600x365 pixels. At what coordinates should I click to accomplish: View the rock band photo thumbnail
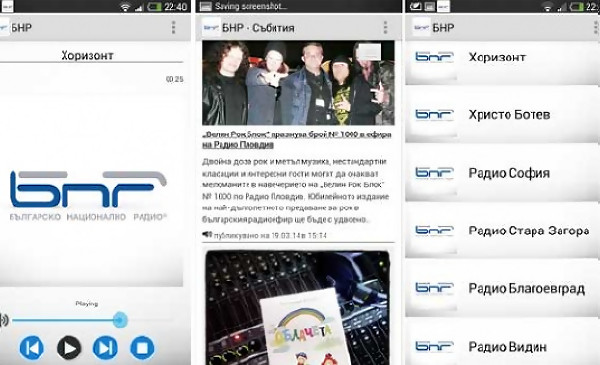pos(298,83)
